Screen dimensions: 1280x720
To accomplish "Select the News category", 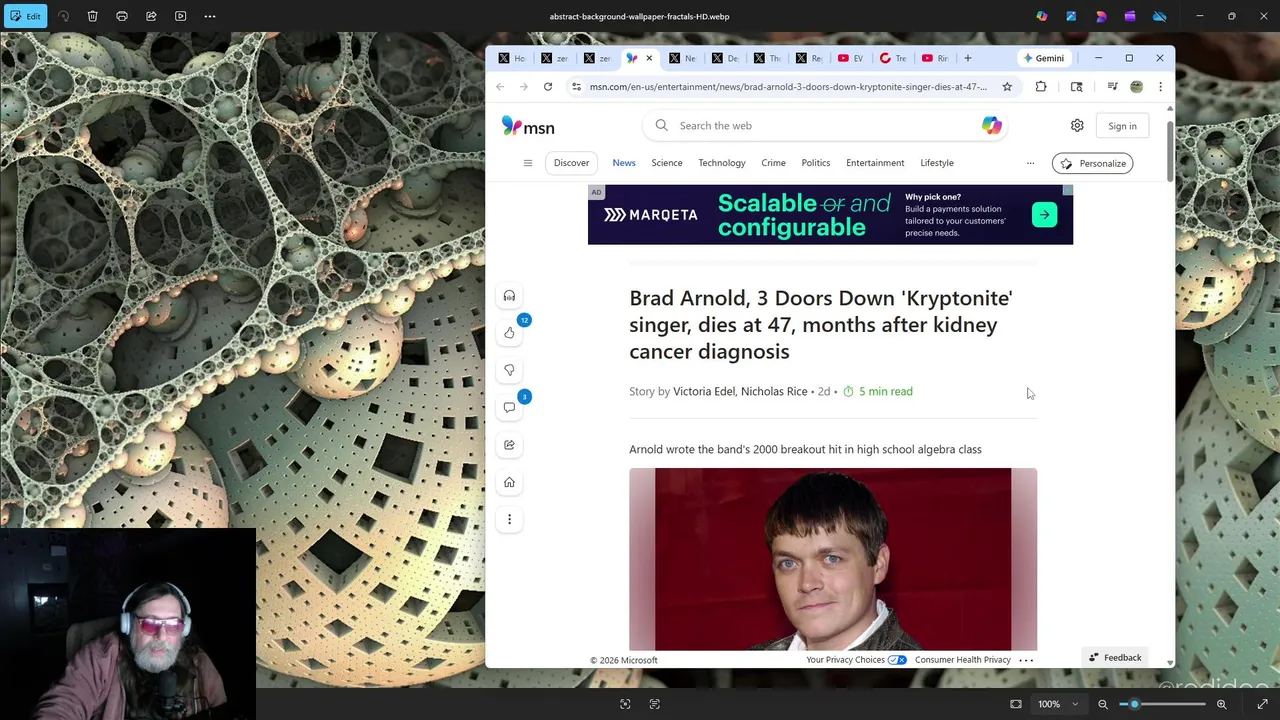I will tap(624, 163).
